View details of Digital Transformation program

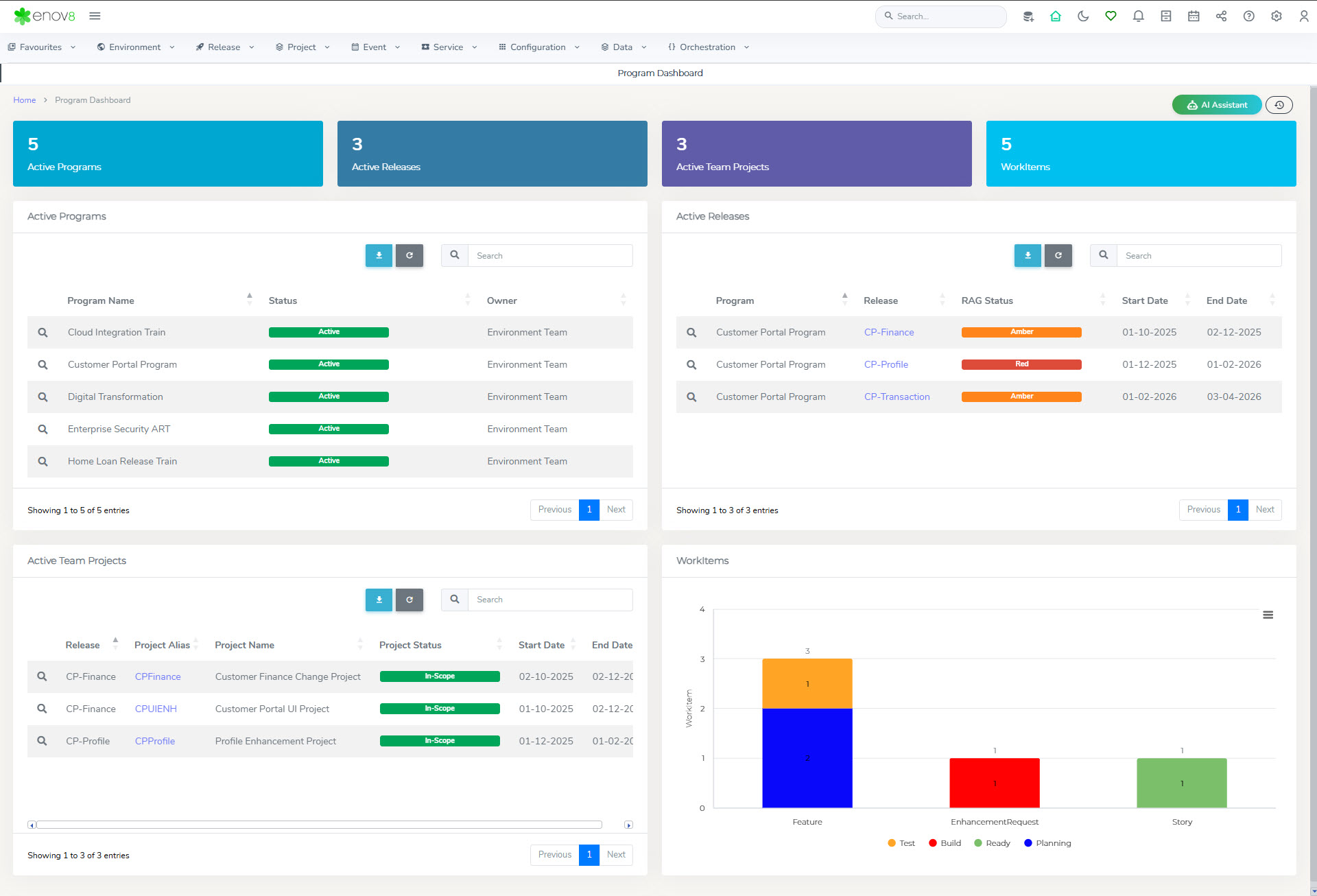(43, 397)
